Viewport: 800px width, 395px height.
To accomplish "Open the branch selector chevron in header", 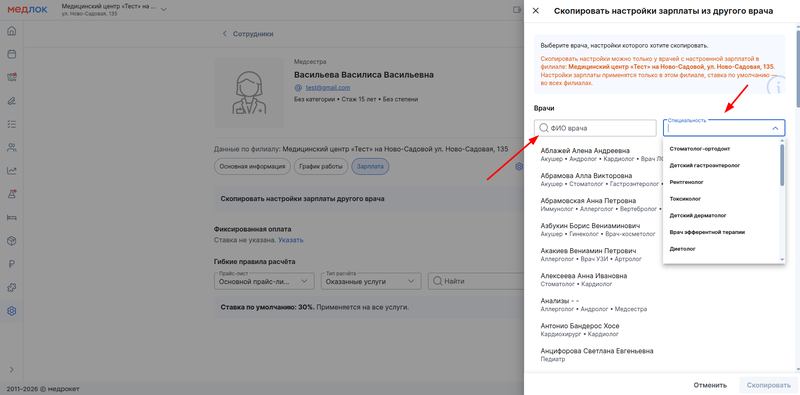I will (163, 10).
